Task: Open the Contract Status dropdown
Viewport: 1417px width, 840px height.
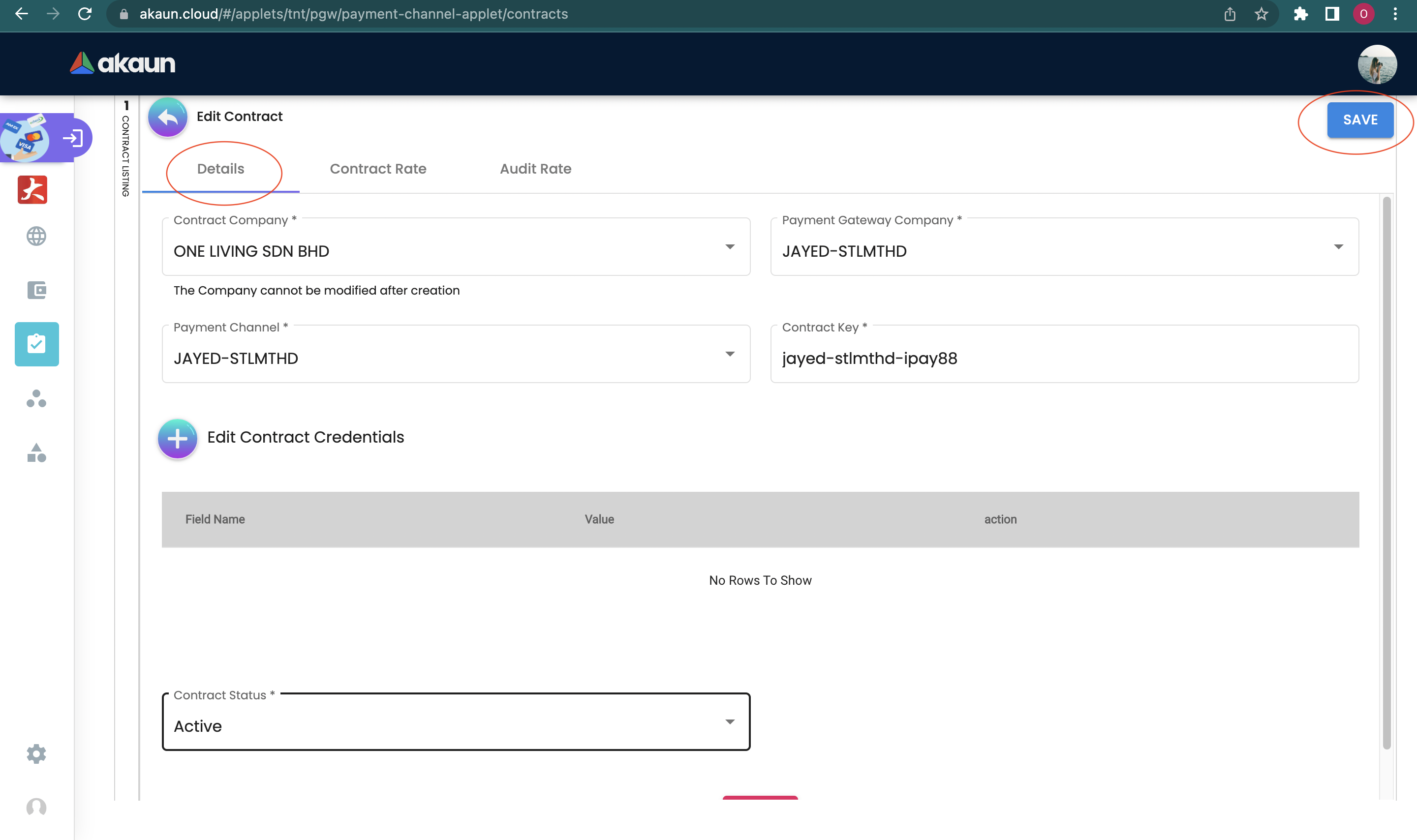Action: tap(730, 721)
